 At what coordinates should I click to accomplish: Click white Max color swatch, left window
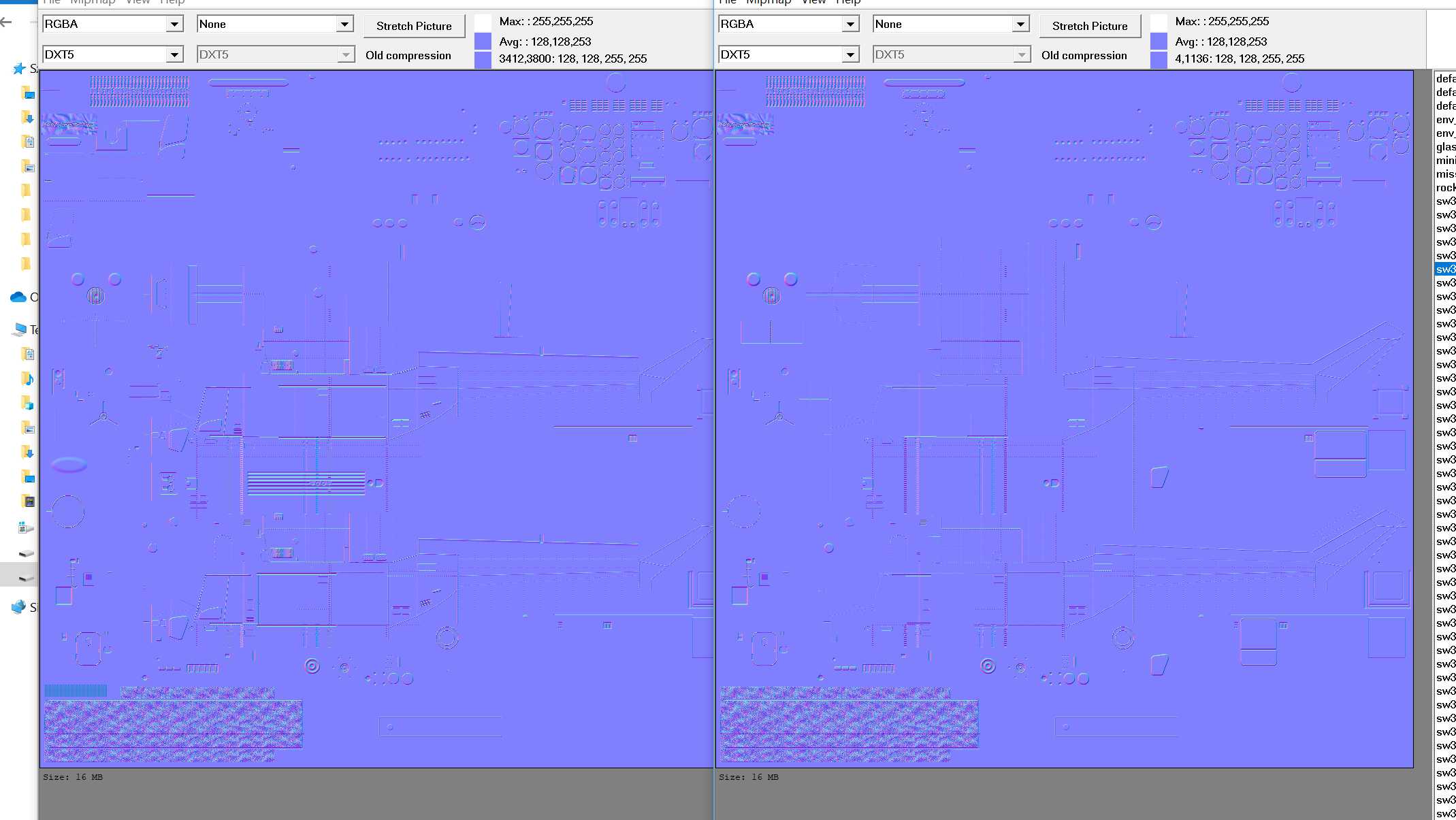[x=483, y=22]
